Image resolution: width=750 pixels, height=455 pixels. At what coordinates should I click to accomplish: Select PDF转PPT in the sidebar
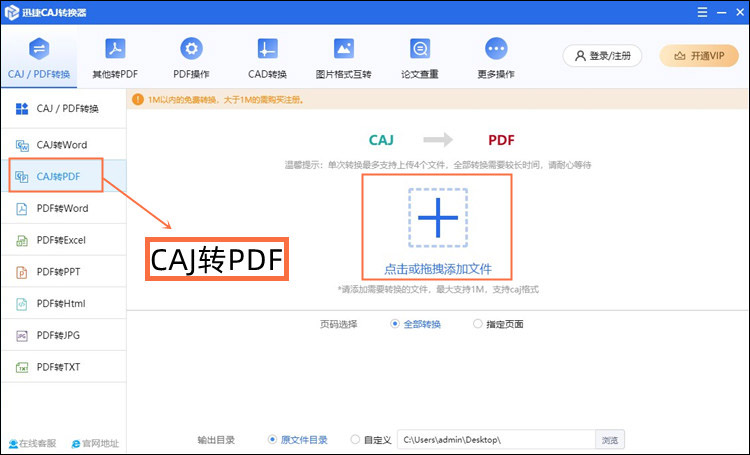(x=62, y=272)
